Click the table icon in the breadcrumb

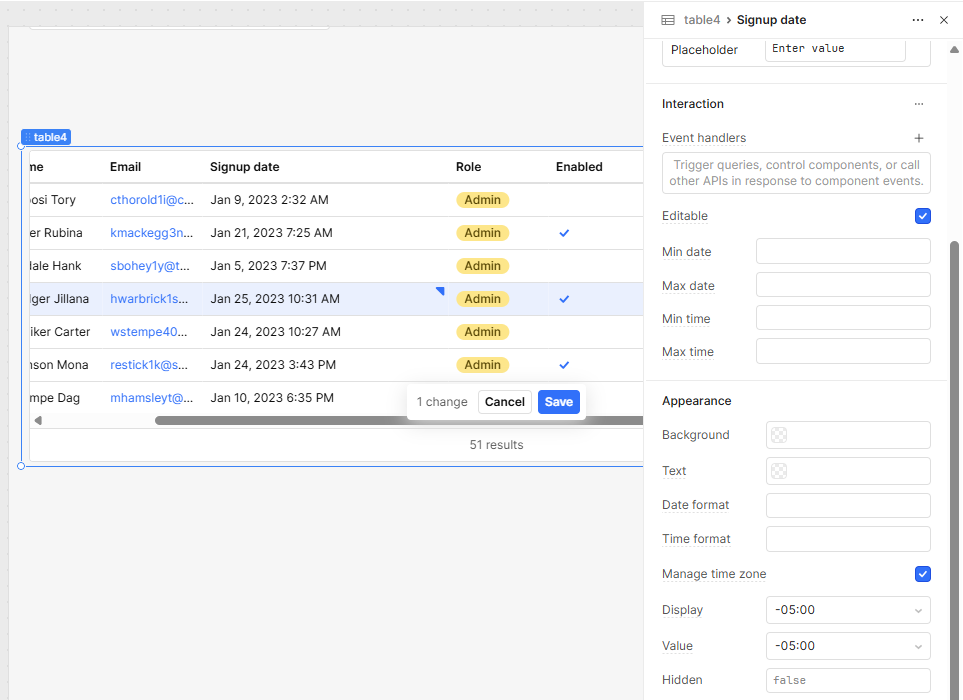tap(668, 20)
